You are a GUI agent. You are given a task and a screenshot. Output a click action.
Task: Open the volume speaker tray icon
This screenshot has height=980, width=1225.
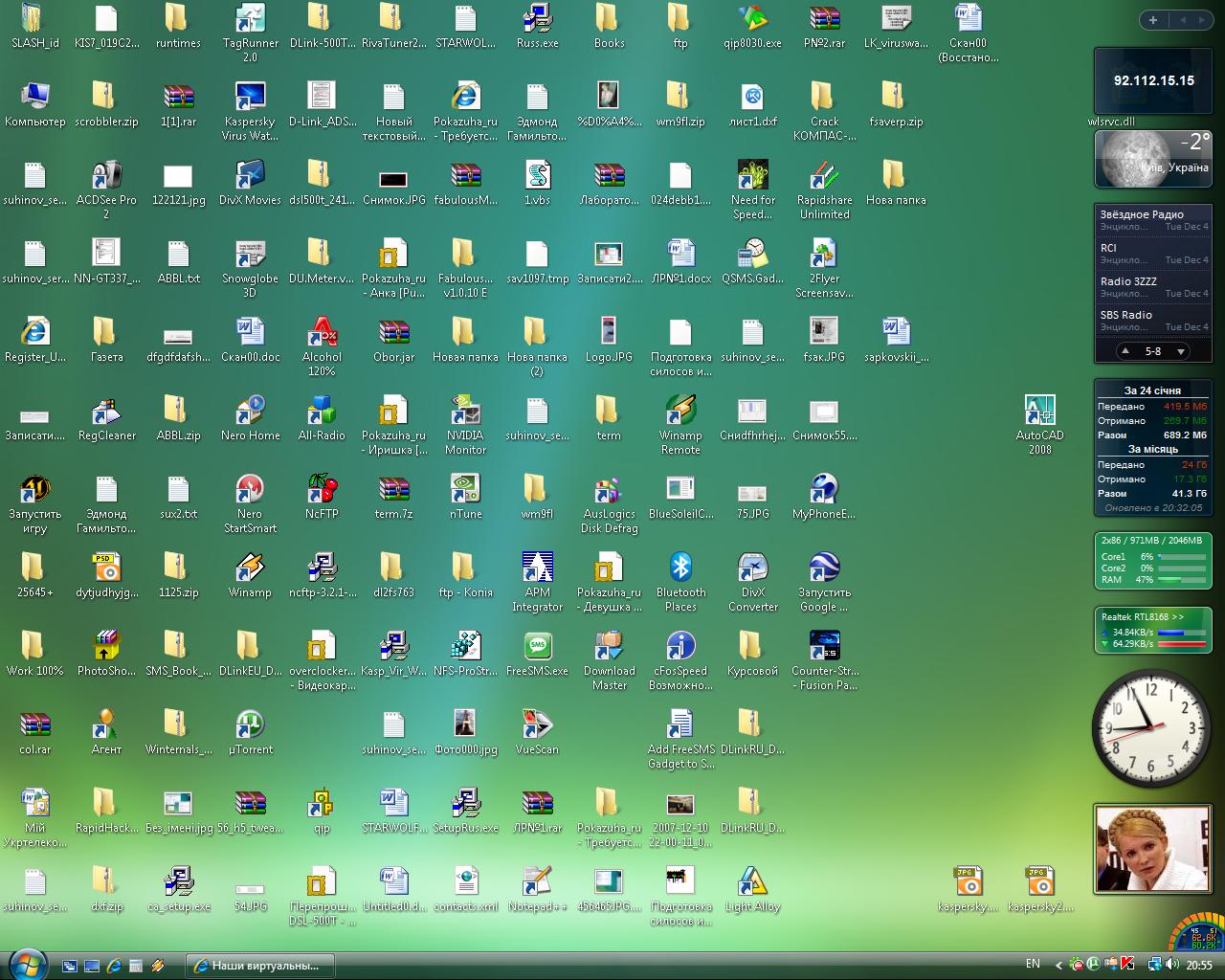click(x=1170, y=965)
